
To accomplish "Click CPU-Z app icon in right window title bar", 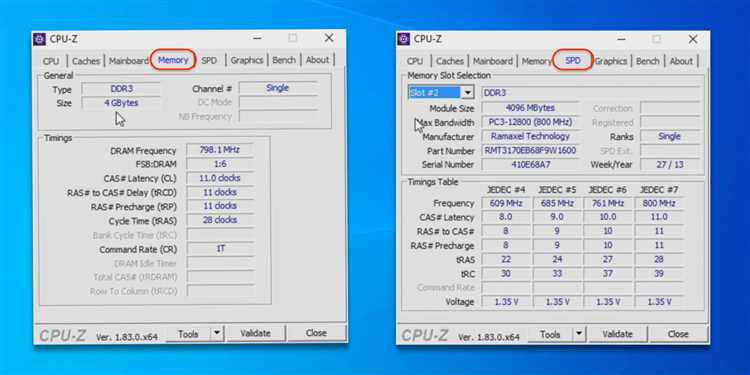I will (x=404, y=39).
